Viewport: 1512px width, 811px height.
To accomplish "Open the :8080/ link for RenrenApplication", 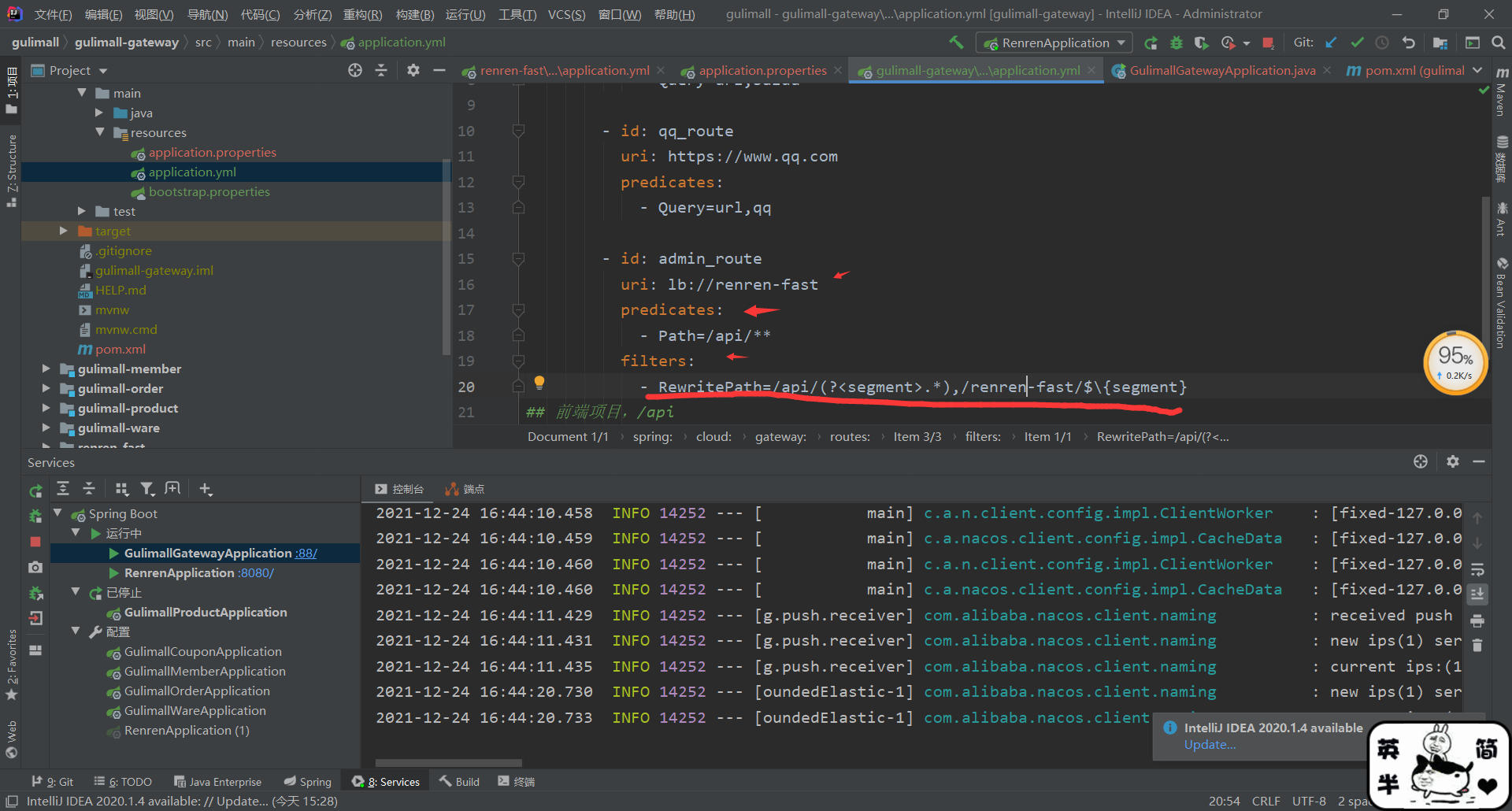I will click(x=255, y=572).
